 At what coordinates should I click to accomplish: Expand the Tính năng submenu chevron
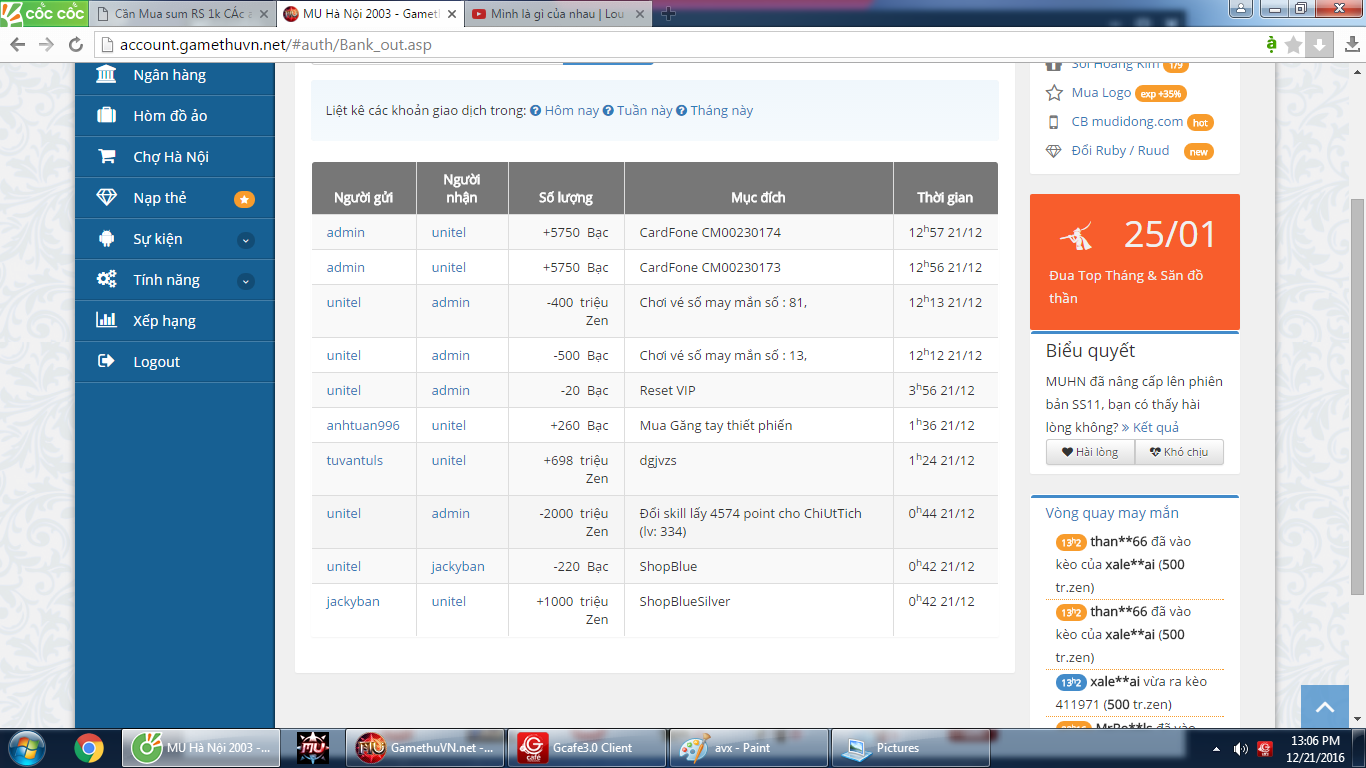point(246,281)
